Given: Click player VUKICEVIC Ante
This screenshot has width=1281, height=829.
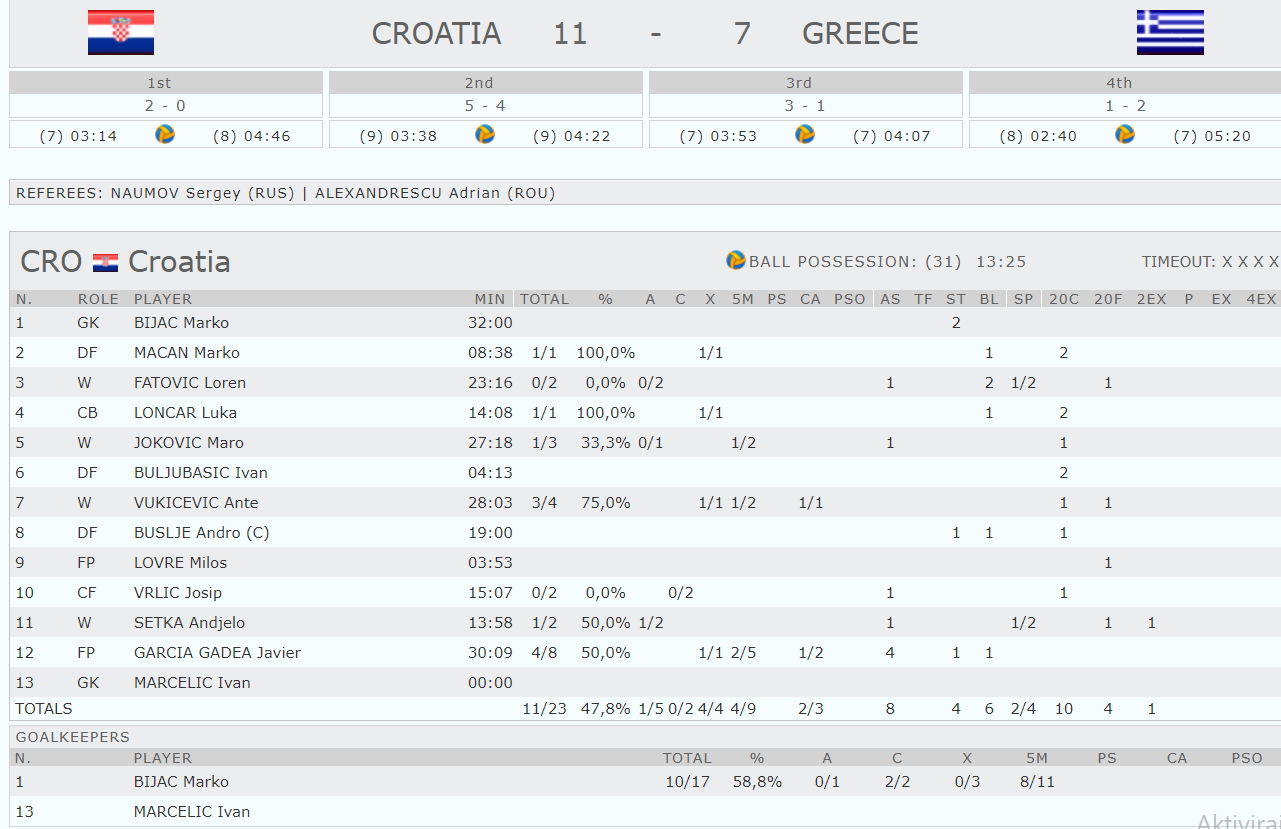Looking at the screenshot, I should pyautogui.click(x=196, y=503).
